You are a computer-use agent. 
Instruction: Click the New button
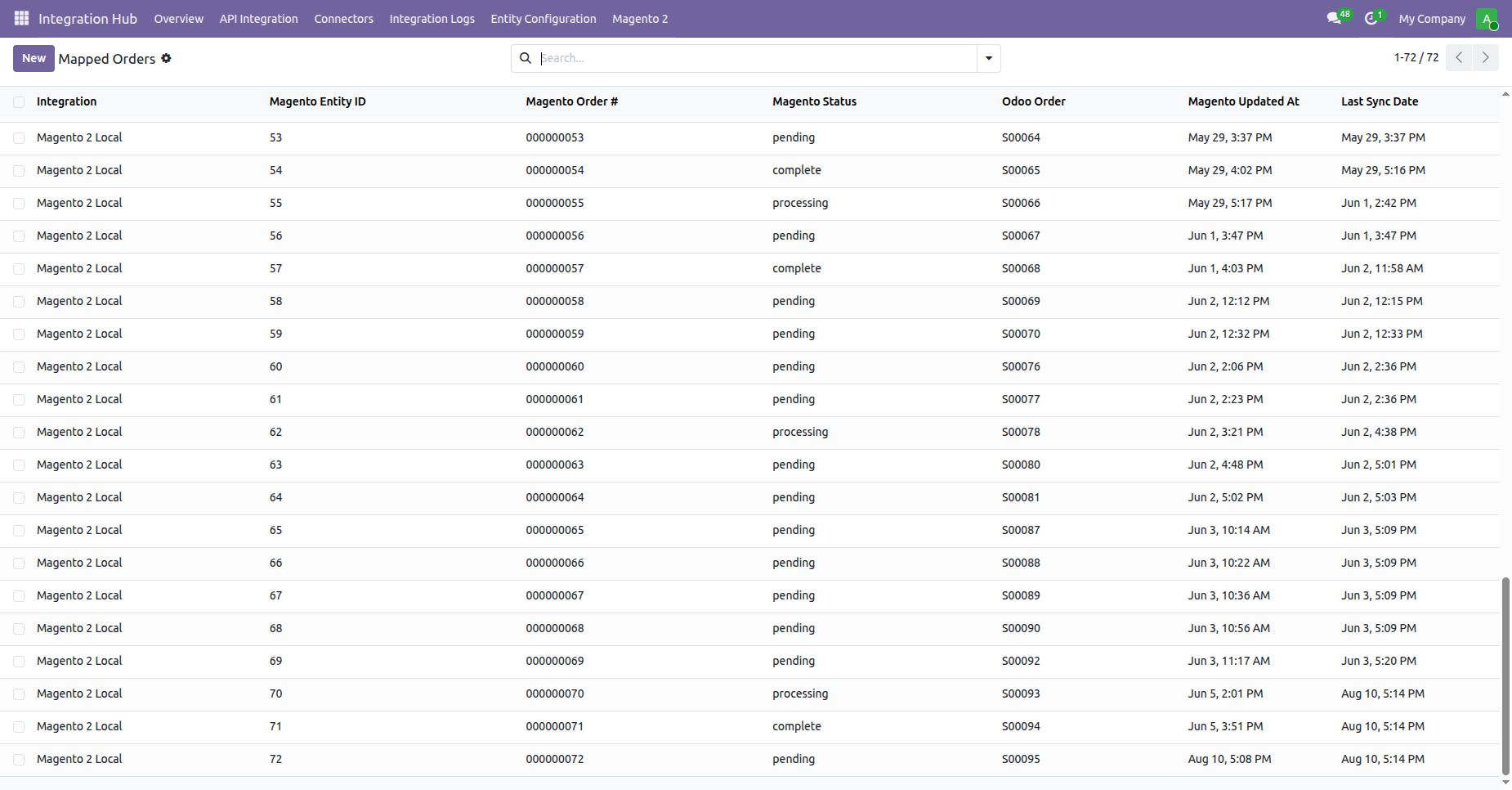[x=34, y=58]
